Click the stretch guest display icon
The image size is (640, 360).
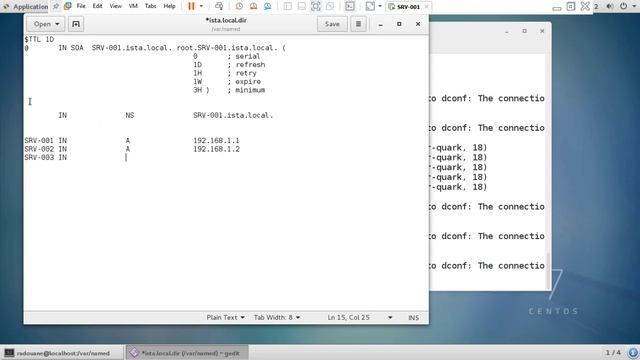tap(370, 6)
